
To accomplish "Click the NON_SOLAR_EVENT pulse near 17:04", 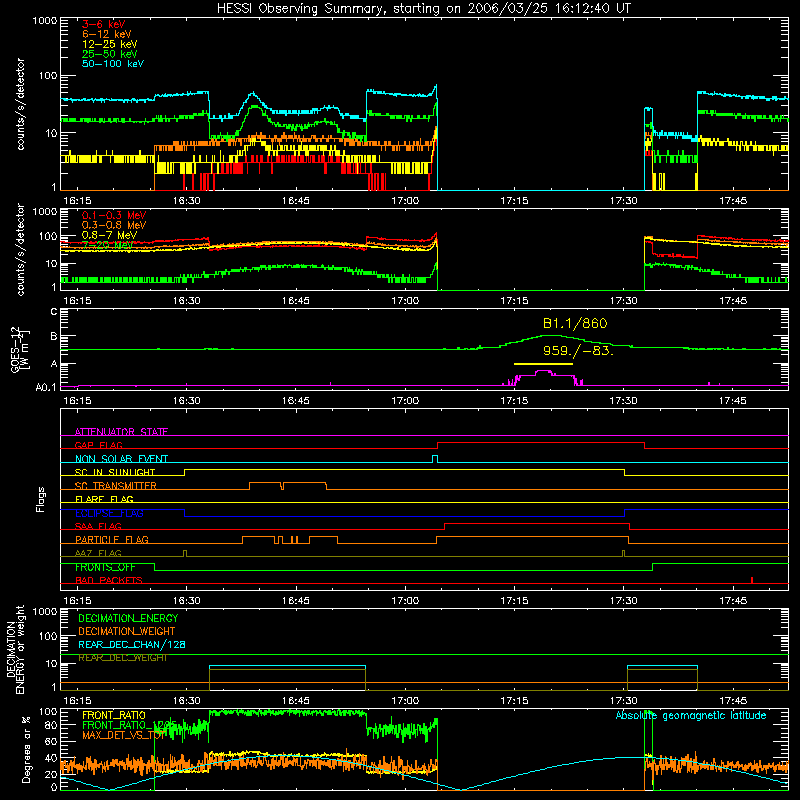I will [435, 459].
